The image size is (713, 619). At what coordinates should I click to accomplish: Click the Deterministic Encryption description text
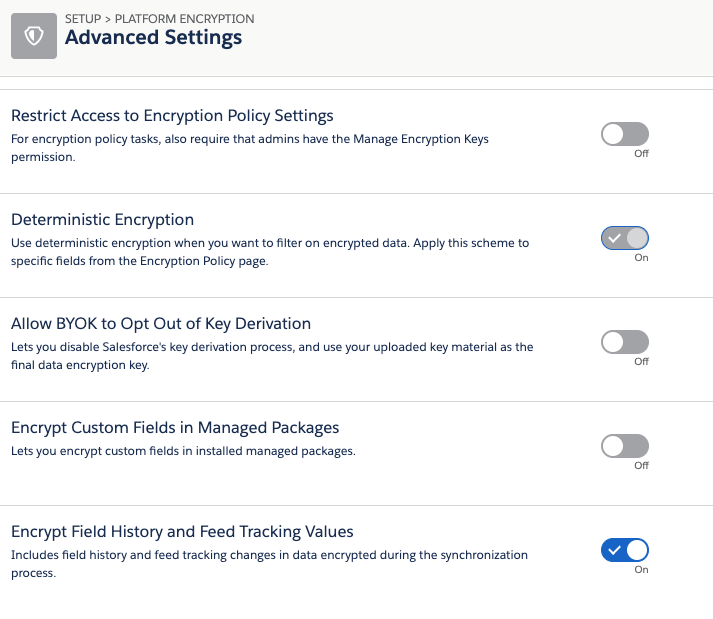(x=270, y=251)
